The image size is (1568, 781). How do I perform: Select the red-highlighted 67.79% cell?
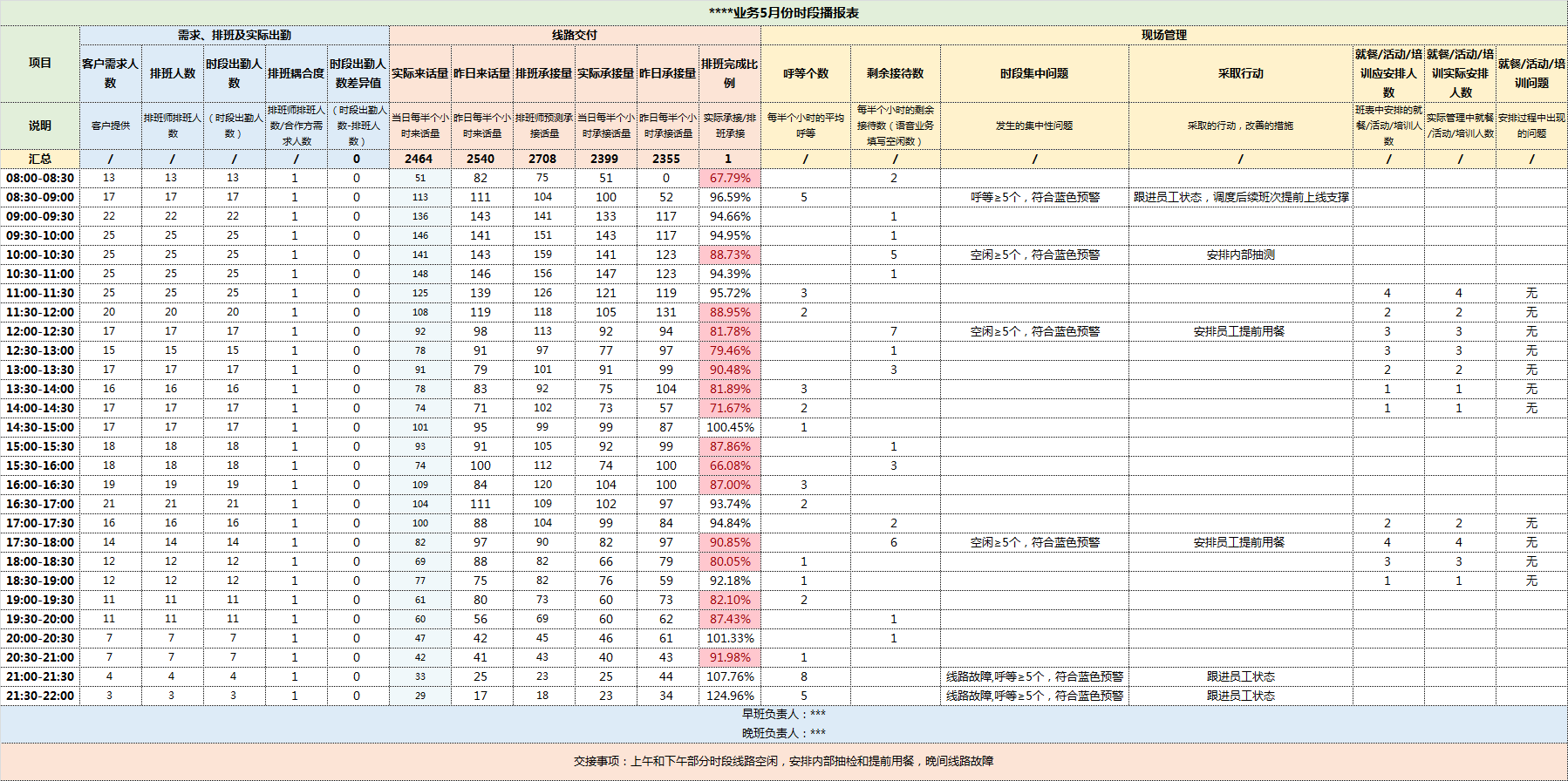tap(729, 178)
